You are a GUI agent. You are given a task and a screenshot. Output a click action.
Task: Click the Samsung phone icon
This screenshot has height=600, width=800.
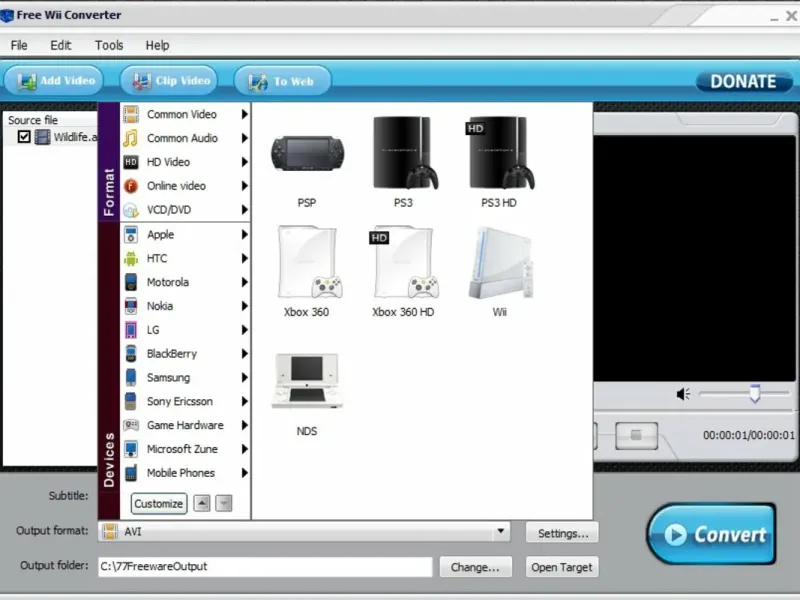pyautogui.click(x=131, y=378)
